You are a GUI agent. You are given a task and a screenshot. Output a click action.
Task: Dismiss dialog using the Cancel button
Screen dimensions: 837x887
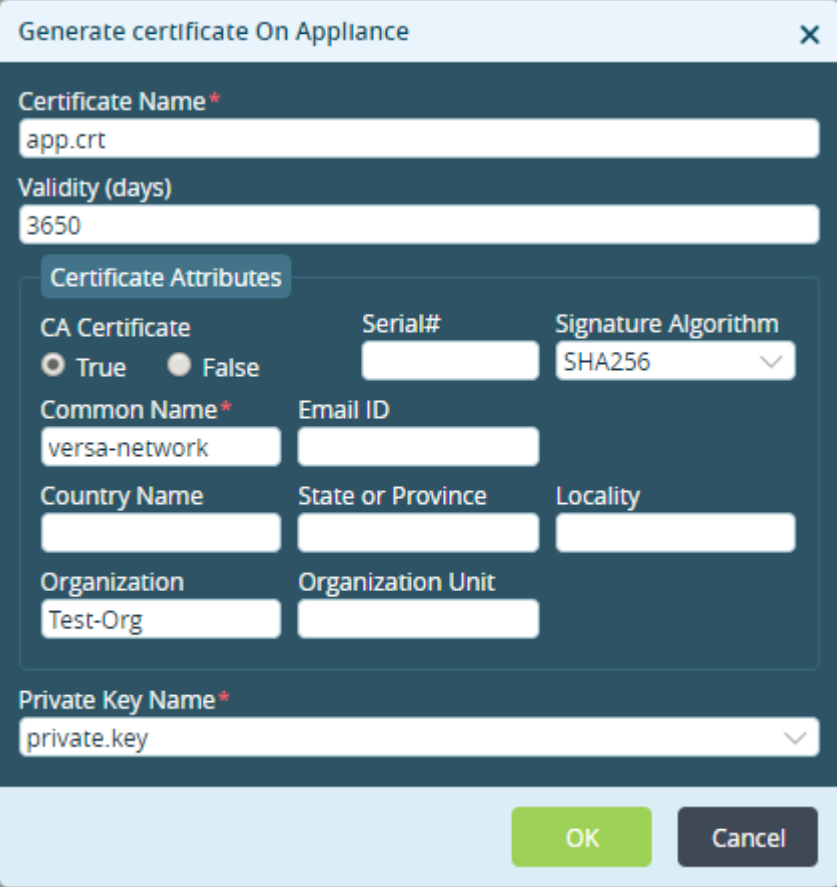[x=748, y=837]
